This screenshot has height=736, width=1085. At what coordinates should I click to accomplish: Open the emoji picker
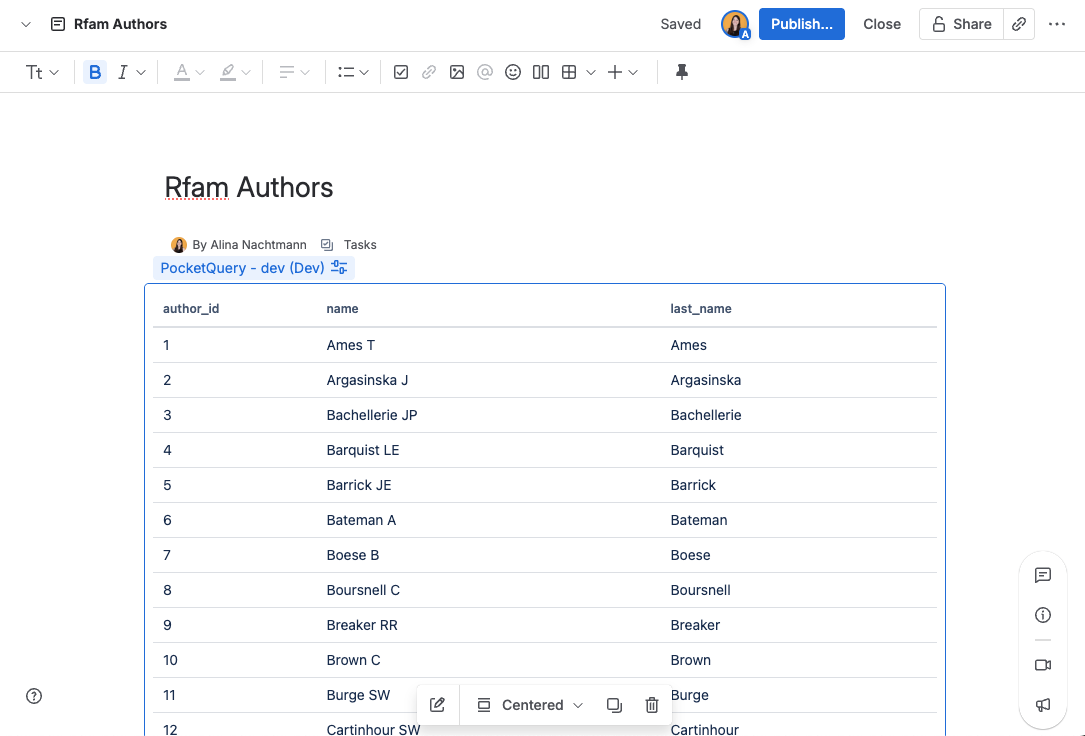[513, 71]
